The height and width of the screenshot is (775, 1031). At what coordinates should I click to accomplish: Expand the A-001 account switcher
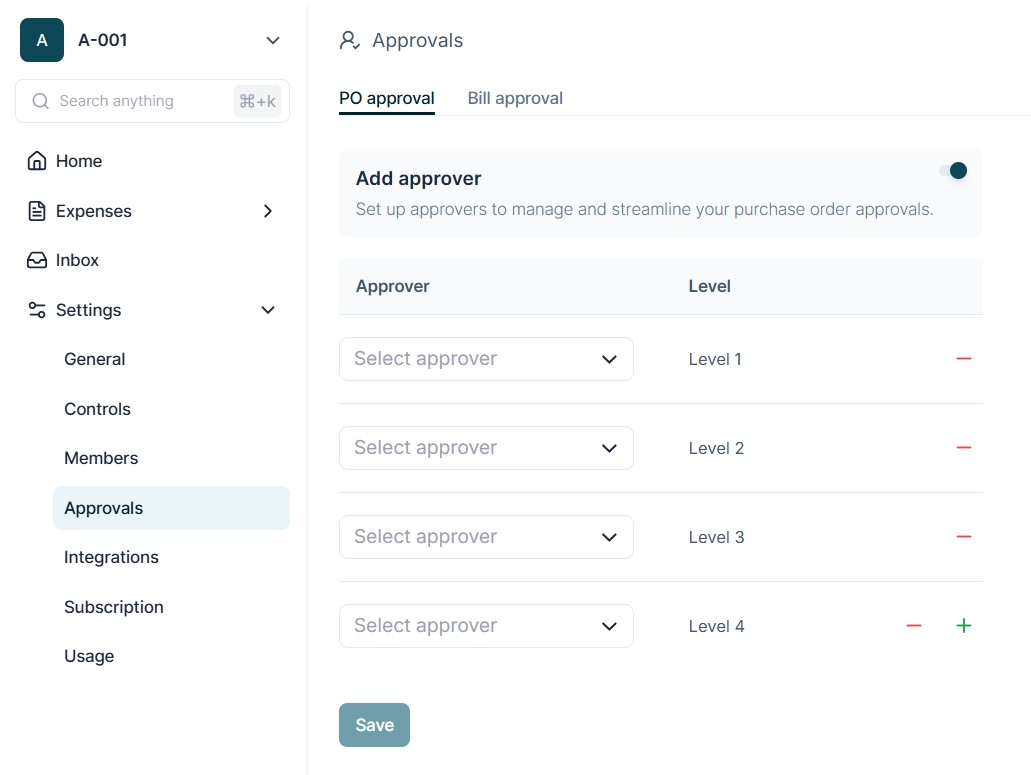(x=272, y=41)
